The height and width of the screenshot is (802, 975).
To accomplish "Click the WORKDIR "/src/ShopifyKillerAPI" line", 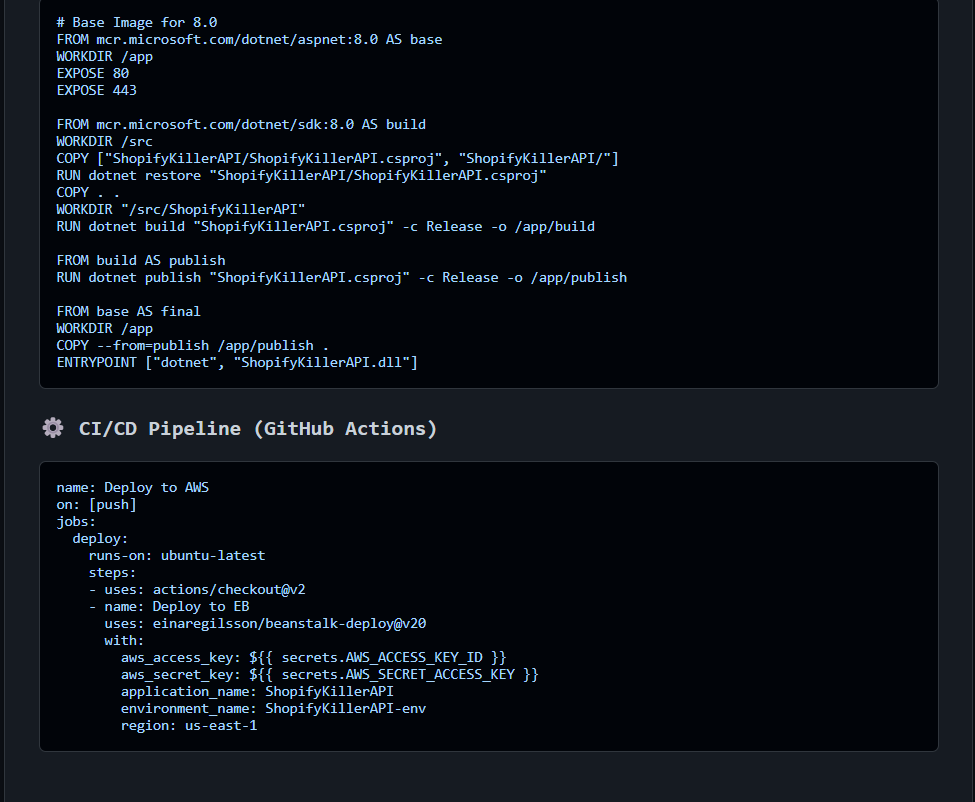I will point(181,210).
